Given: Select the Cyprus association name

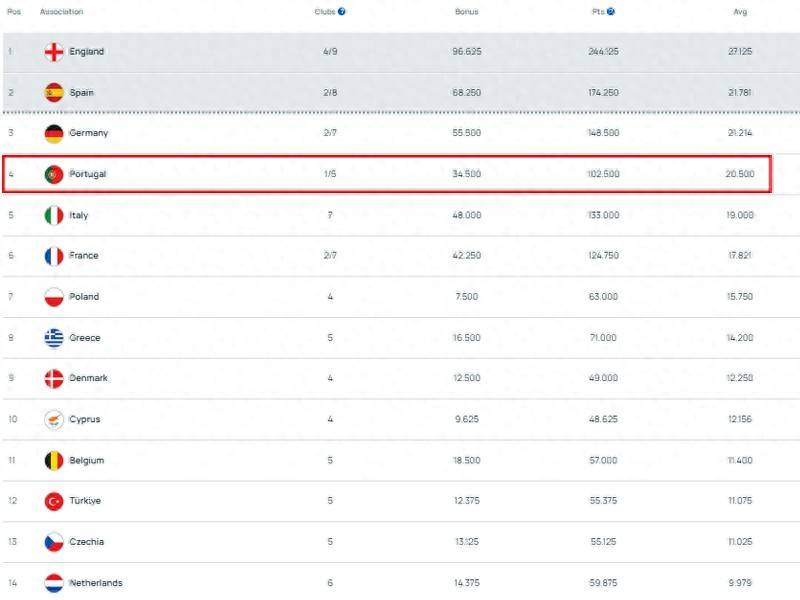Looking at the screenshot, I should [x=85, y=419].
